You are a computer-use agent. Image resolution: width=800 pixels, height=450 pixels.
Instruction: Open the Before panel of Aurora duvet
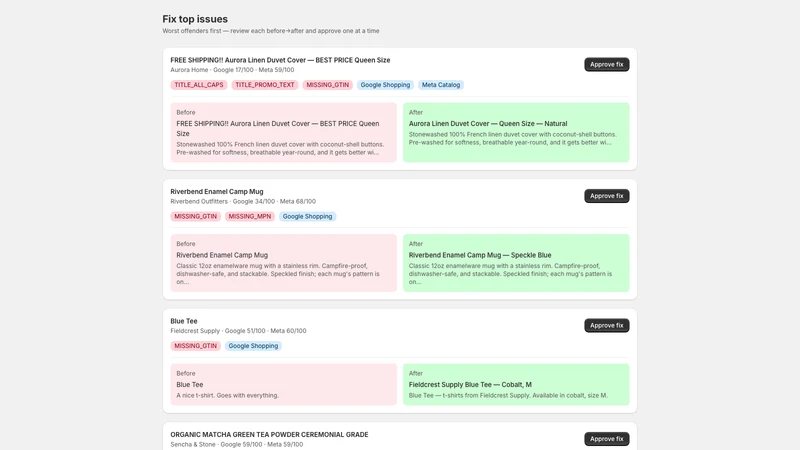pyautogui.click(x=284, y=133)
